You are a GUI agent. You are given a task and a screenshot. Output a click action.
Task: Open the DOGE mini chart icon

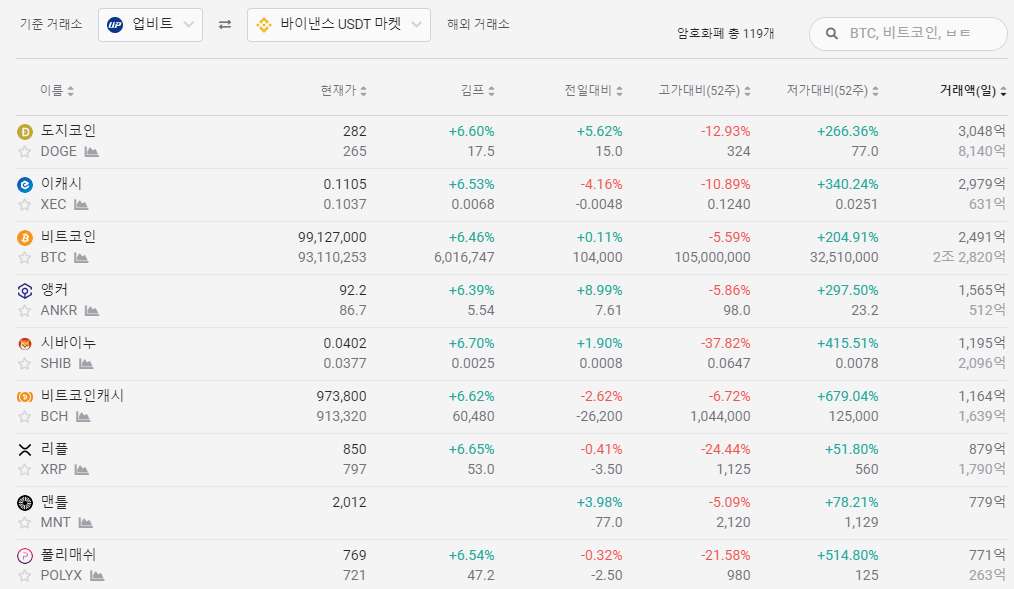[x=92, y=152]
